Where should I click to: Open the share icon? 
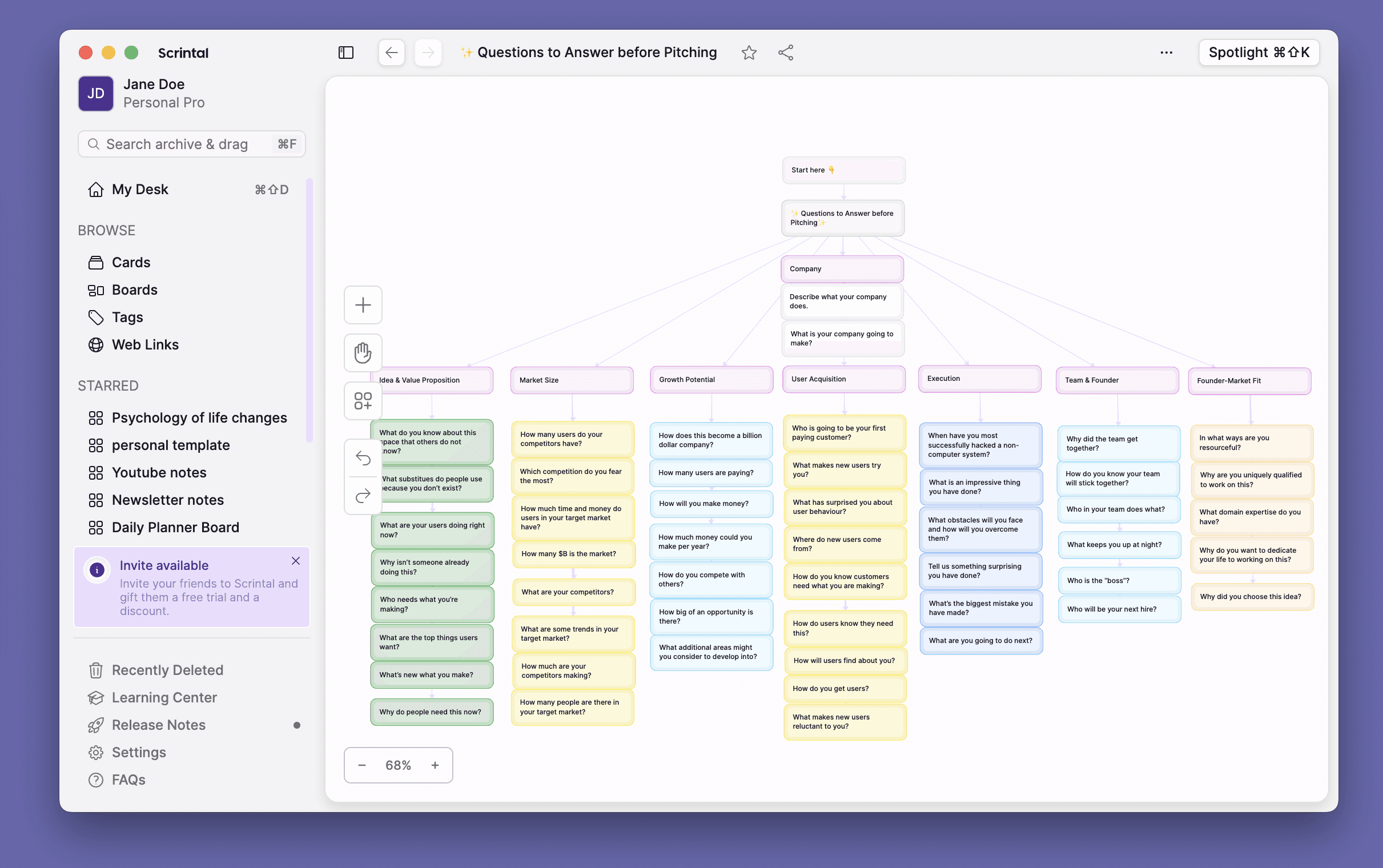tap(786, 53)
